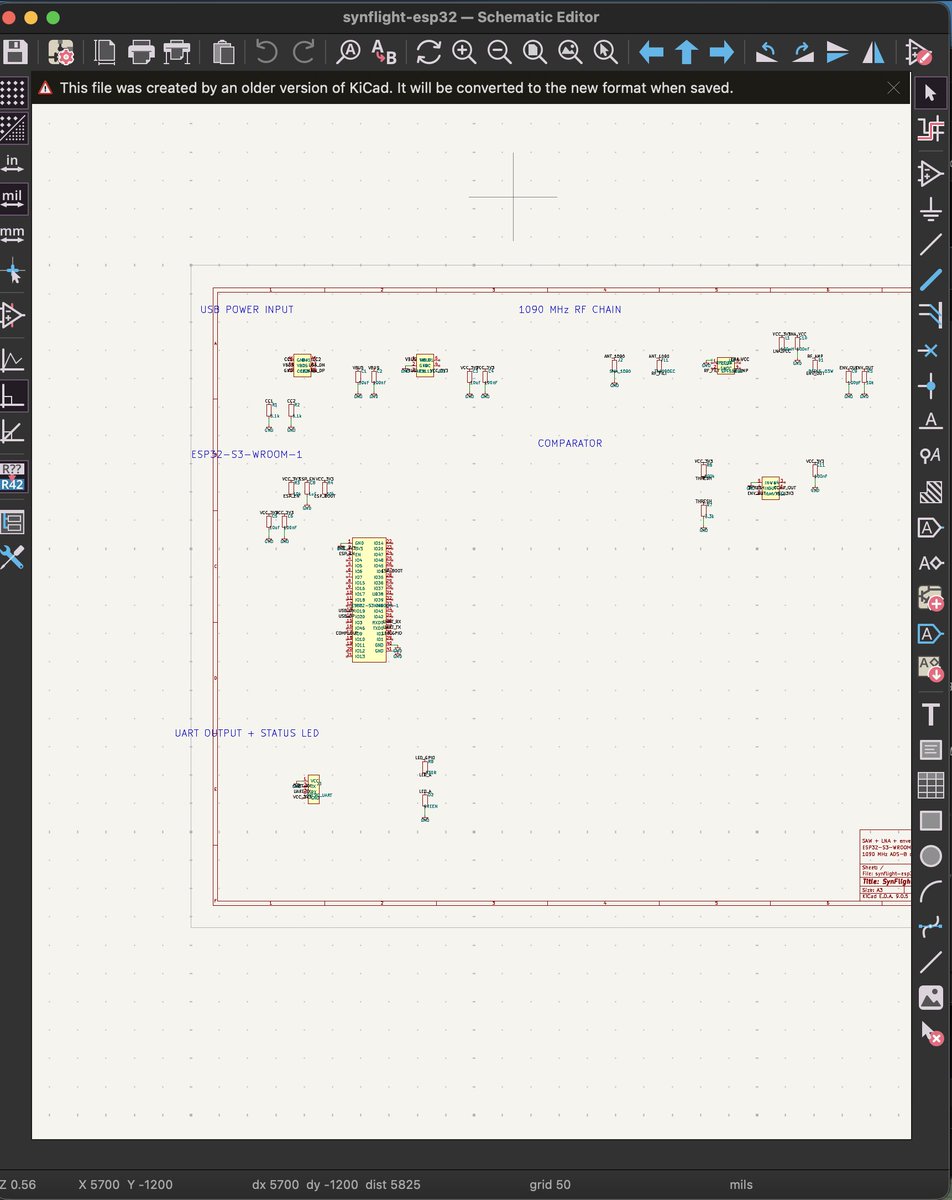Viewport: 952px width, 1200px height.
Task: Place a symbol with op-amp icon
Action: point(931,173)
